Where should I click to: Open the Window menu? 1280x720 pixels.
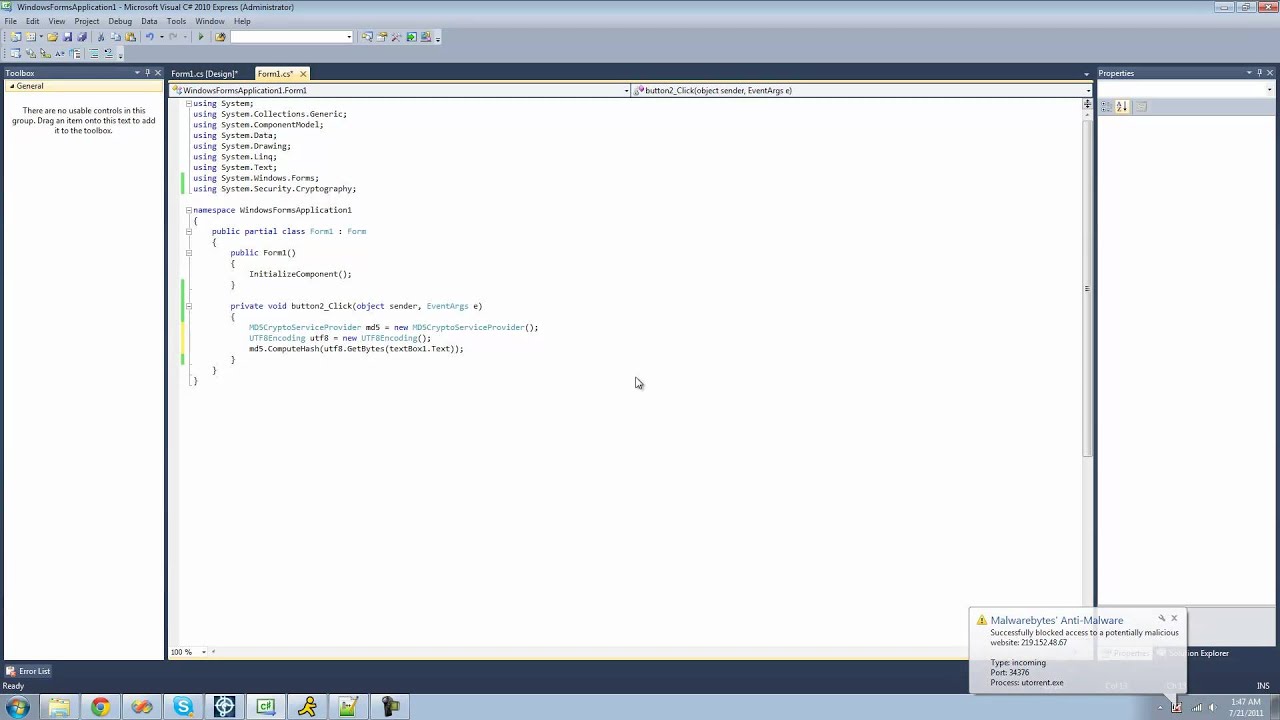tap(210, 21)
